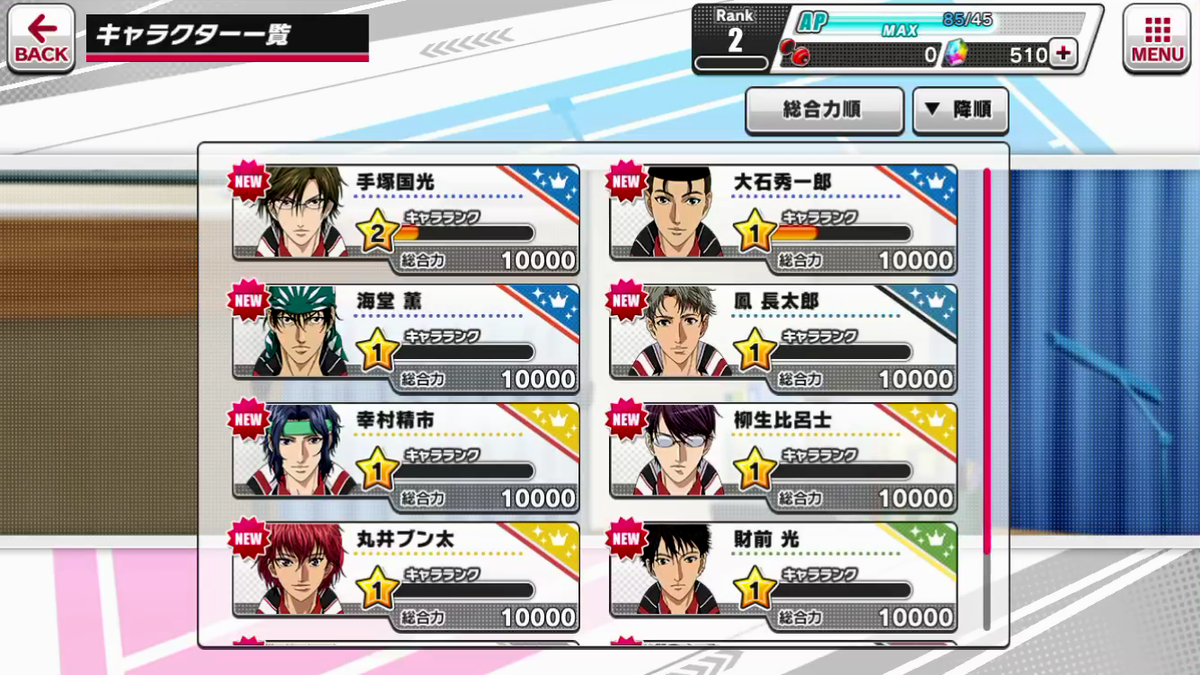The width and height of the screenshot is (1200, 675).
Task: Open 柳生比呂士 character portrait
Action: point(682,450)
